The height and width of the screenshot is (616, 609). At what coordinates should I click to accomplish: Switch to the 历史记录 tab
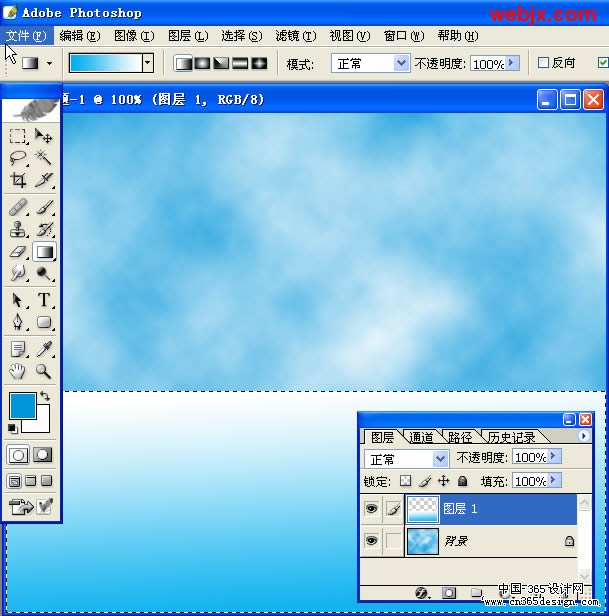click(511, 437)
